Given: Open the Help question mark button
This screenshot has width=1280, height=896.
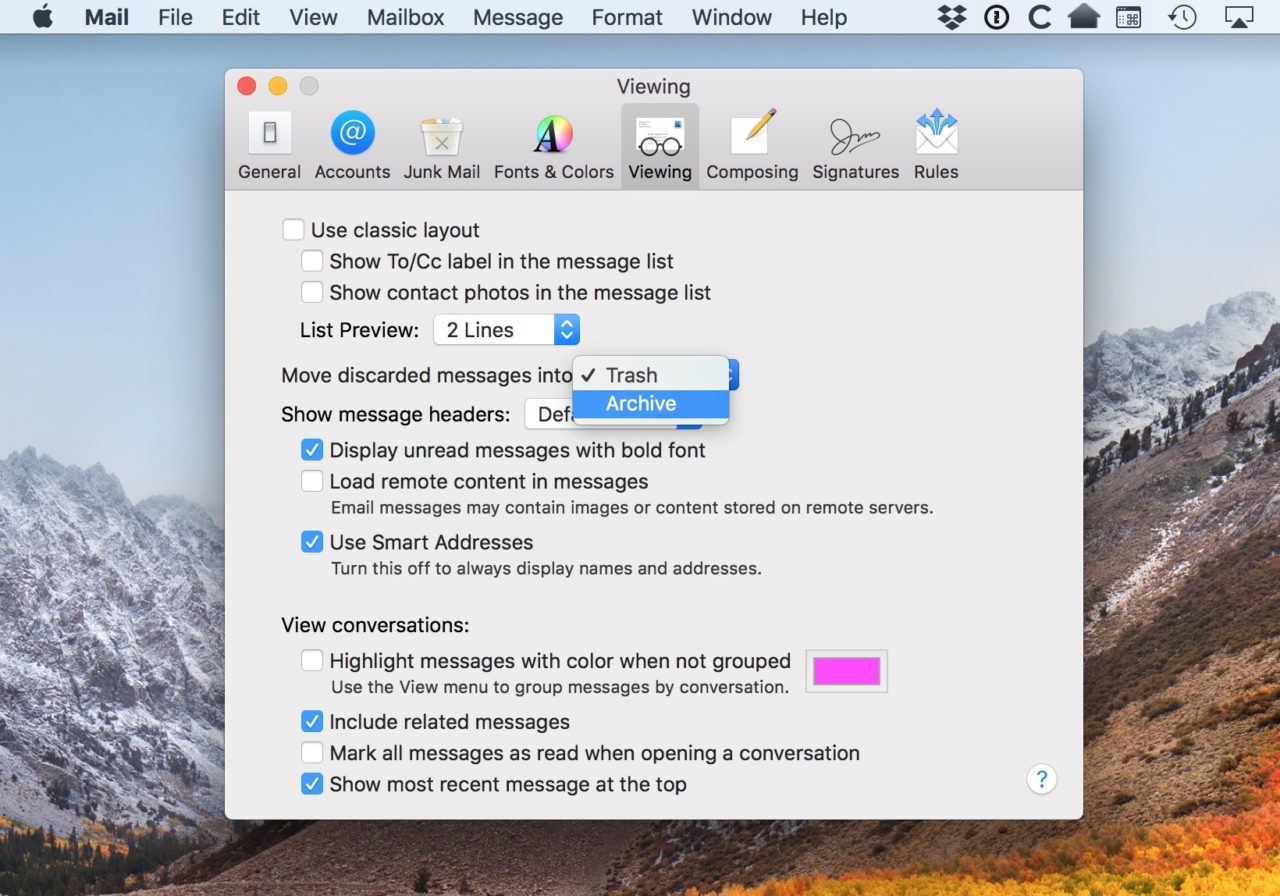Looking at the screenshot, I should (x=1041, y=779).
